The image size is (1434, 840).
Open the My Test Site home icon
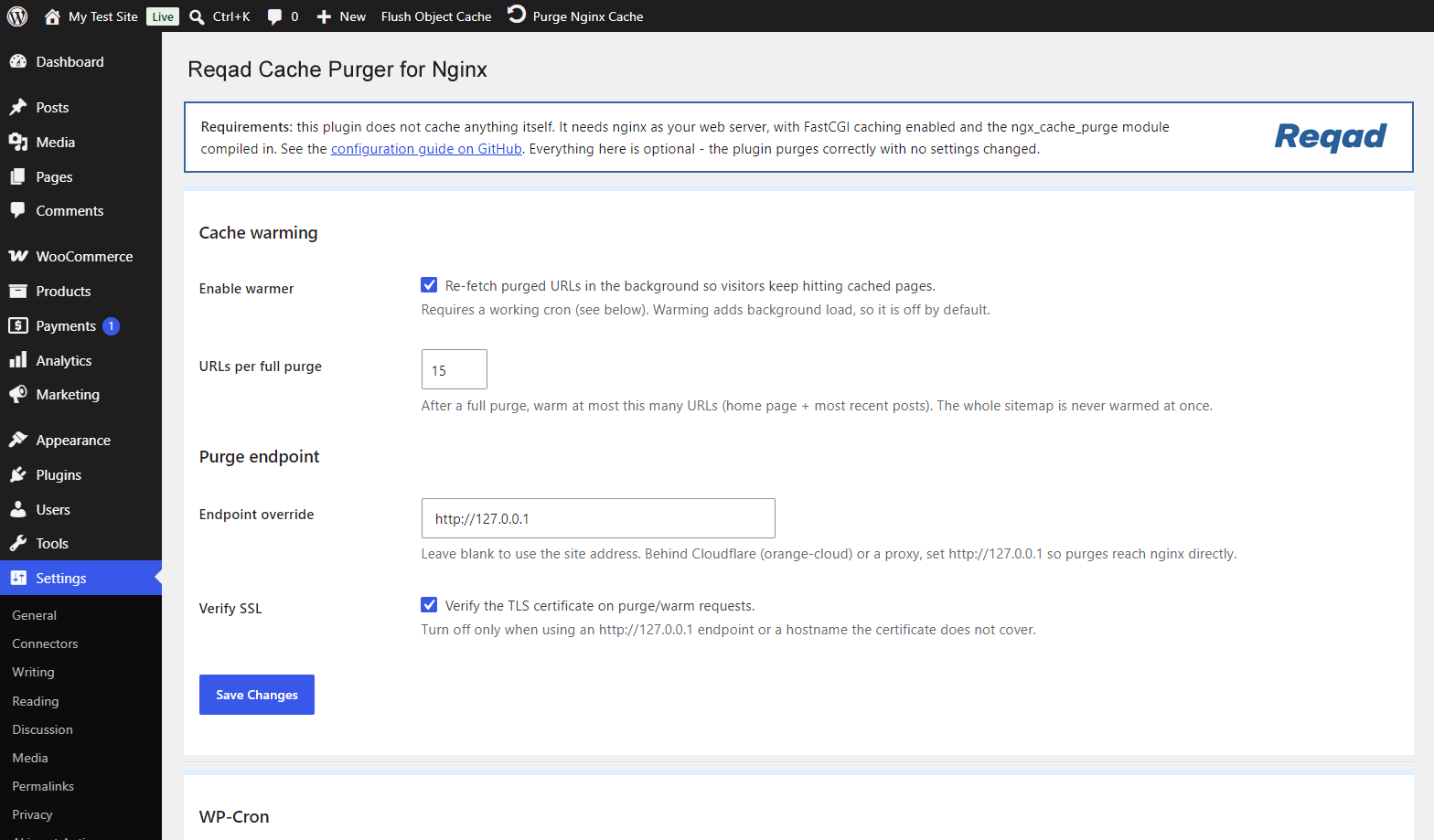pyautogui.click(x=52, y=16)
